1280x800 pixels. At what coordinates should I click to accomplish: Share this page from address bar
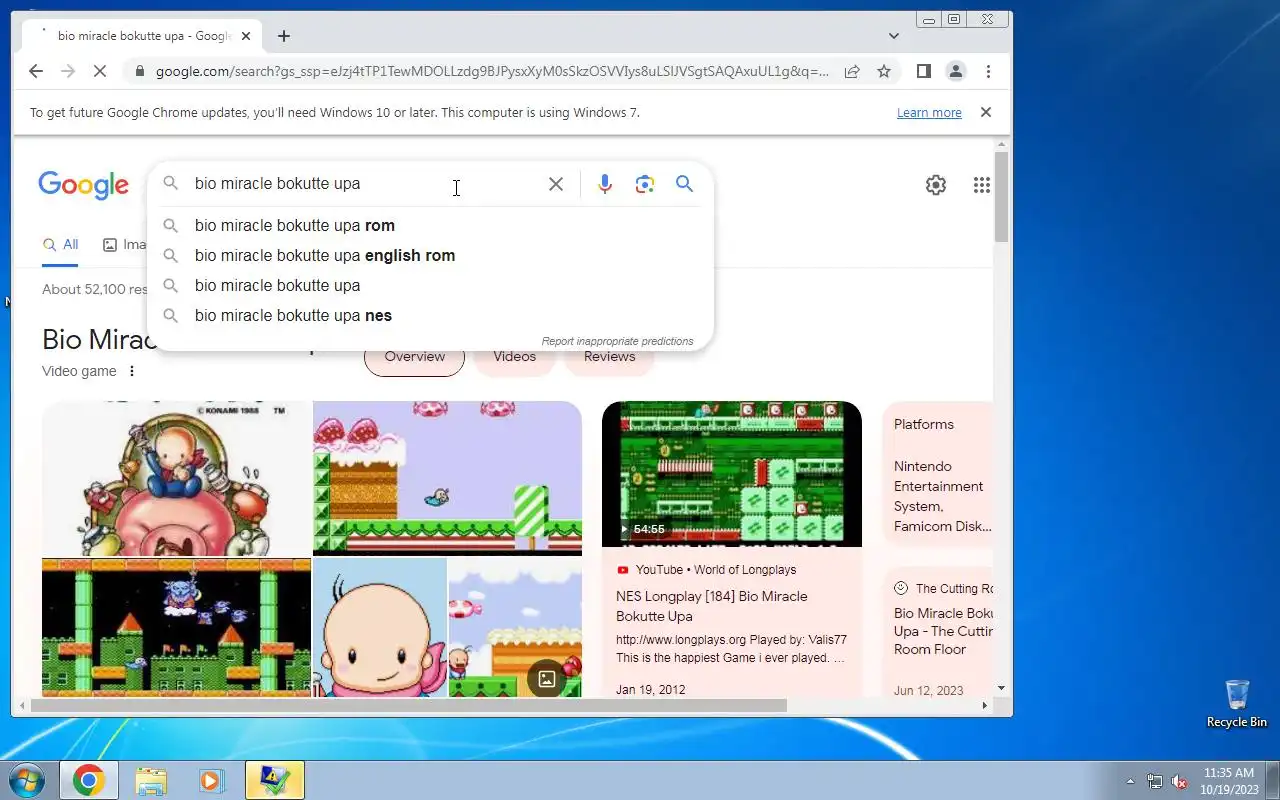coord(852,71)
